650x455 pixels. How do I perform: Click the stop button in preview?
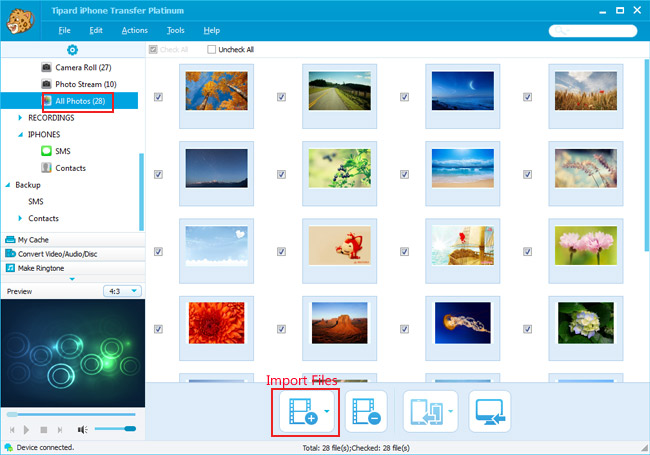pos(44,430)
